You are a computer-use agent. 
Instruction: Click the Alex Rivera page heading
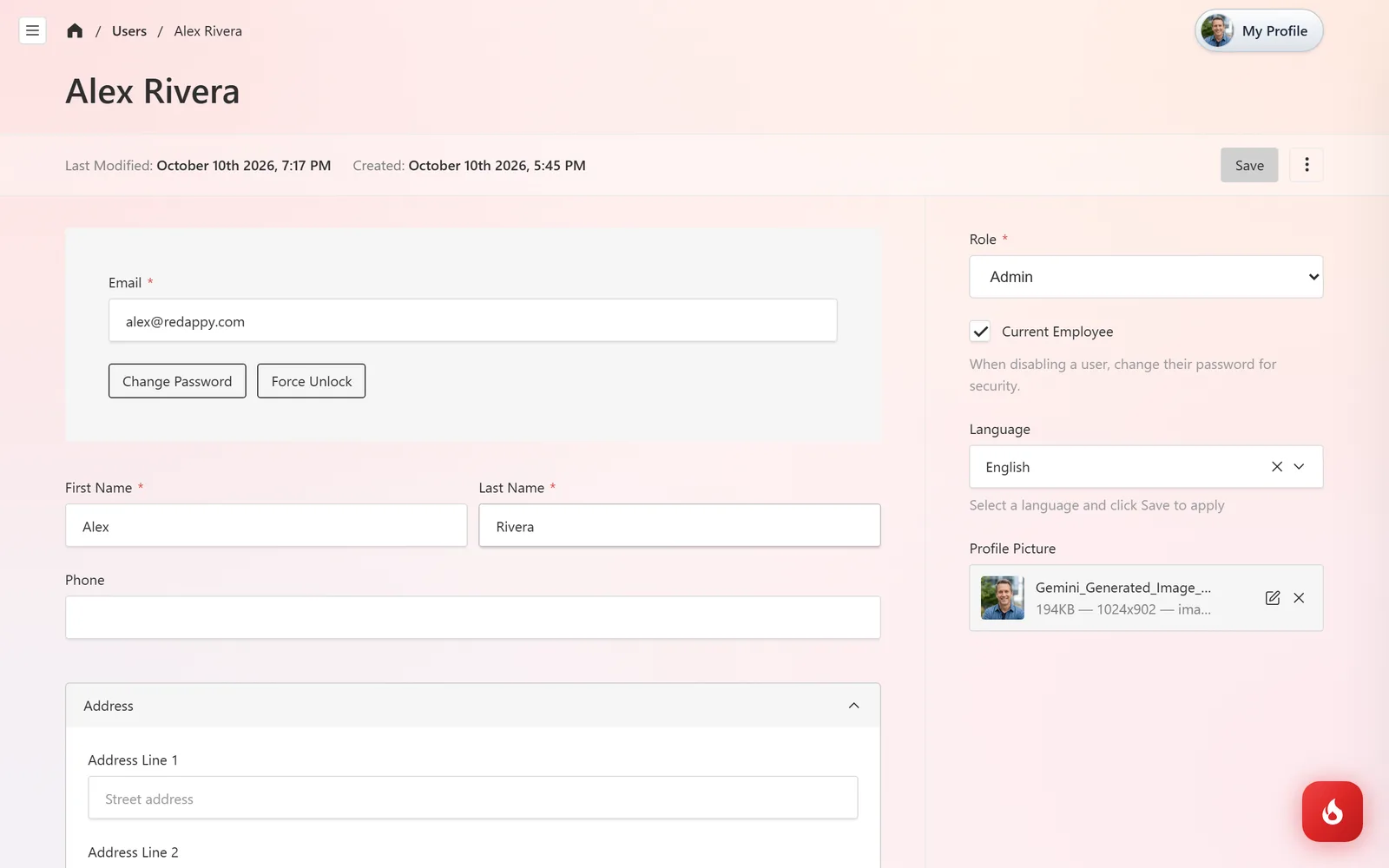pos(153,91)
